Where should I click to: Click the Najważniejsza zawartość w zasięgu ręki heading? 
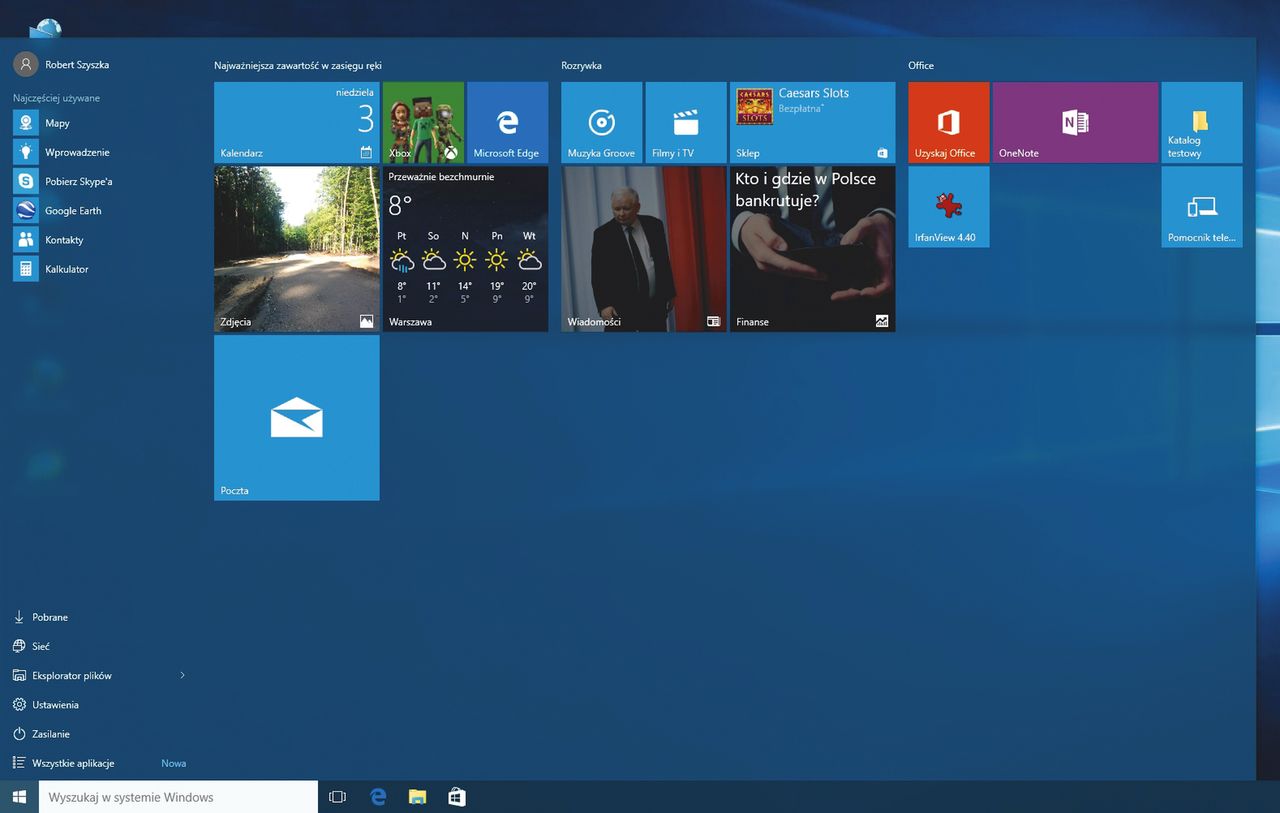tap(298, 66)
